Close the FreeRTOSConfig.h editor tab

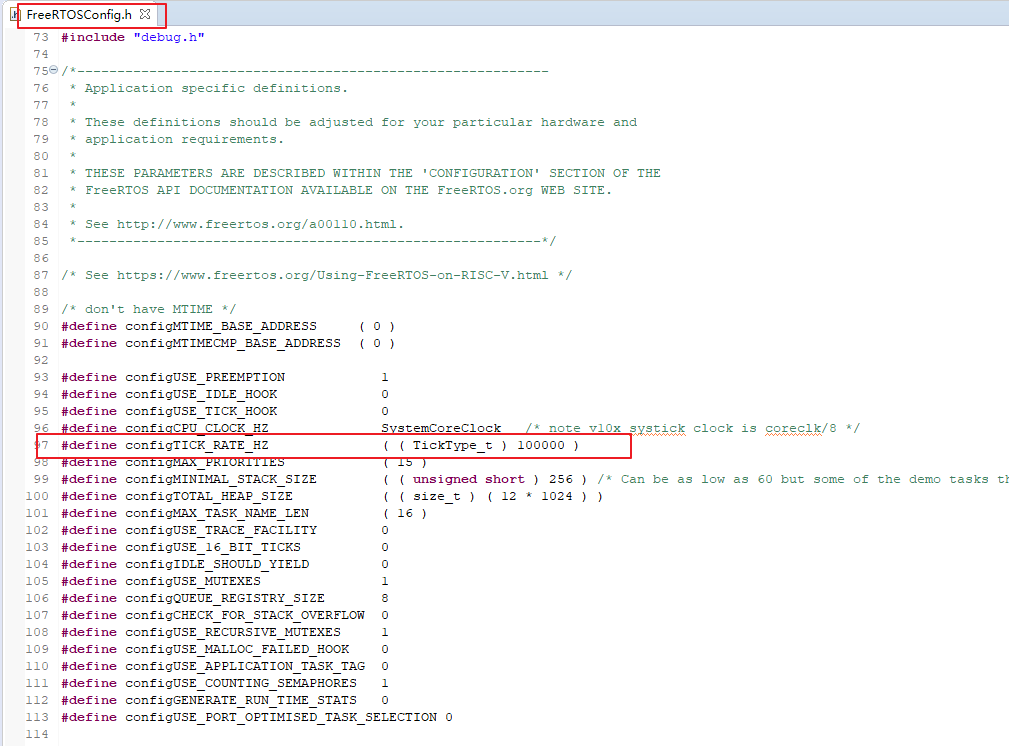145,15
